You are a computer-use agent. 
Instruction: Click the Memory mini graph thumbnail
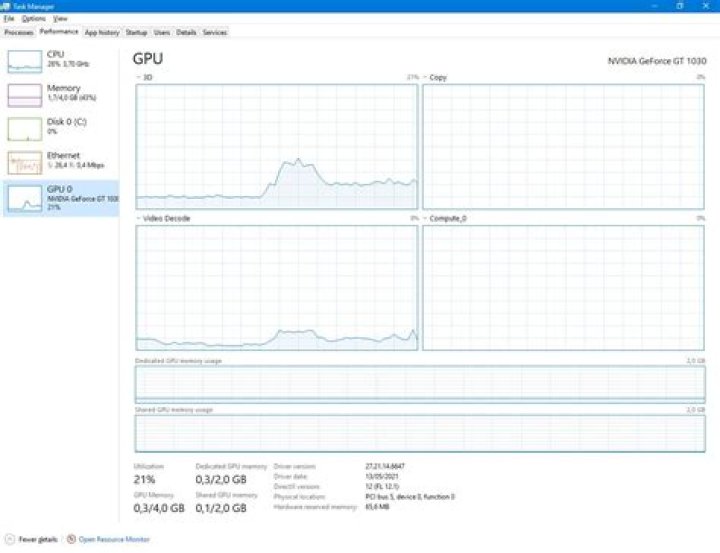pyautogui.click(x=25, y=96)
